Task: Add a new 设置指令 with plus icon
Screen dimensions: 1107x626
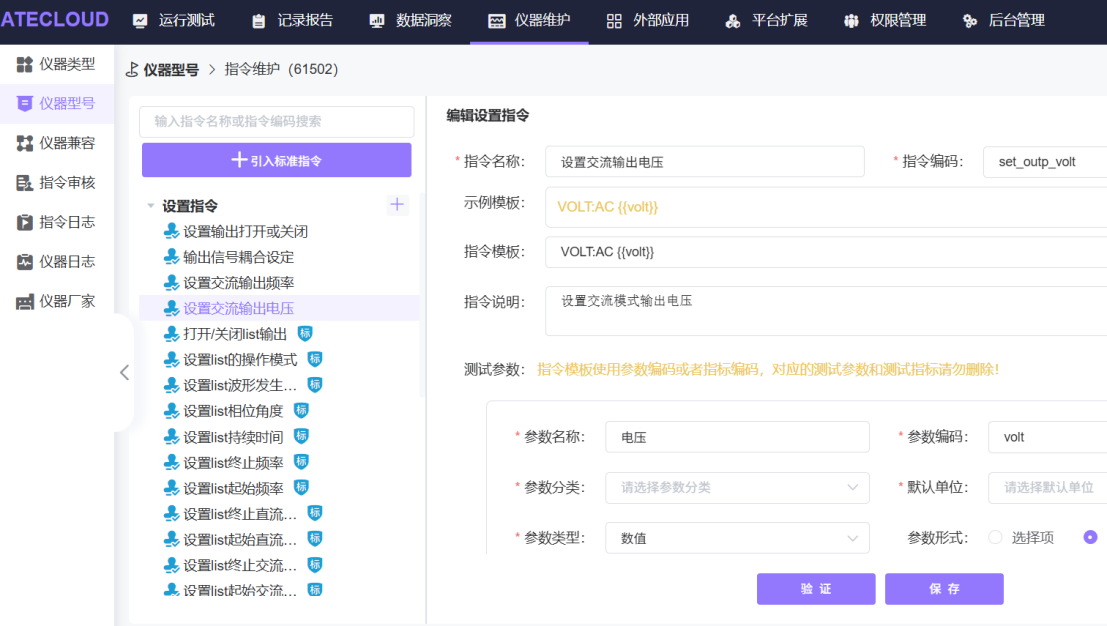Action: coord(397,205)
